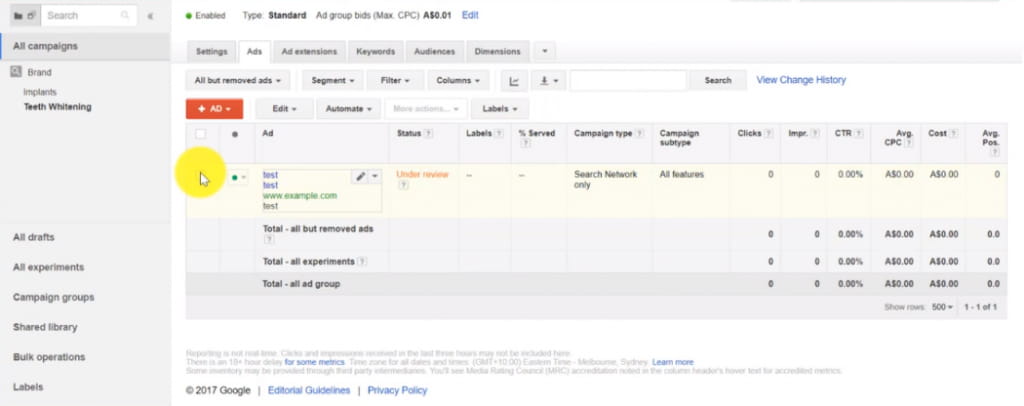Switch to the Audiences tab

[x=435, y=52]
